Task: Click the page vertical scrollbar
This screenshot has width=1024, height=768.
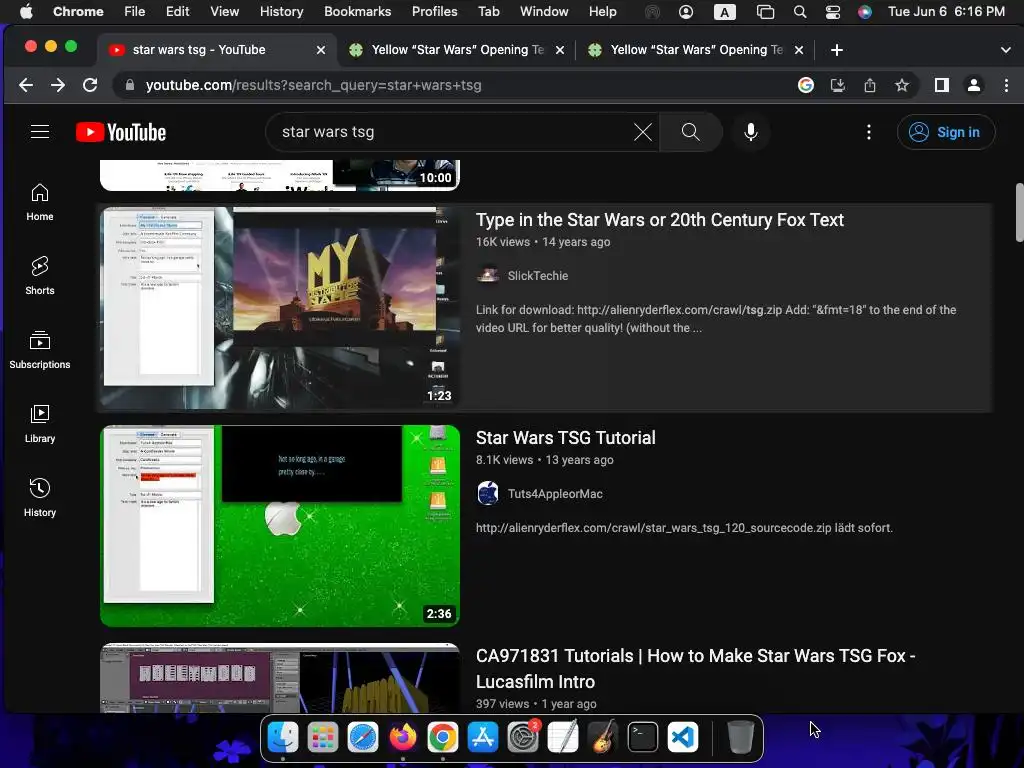Action: 1019,212
